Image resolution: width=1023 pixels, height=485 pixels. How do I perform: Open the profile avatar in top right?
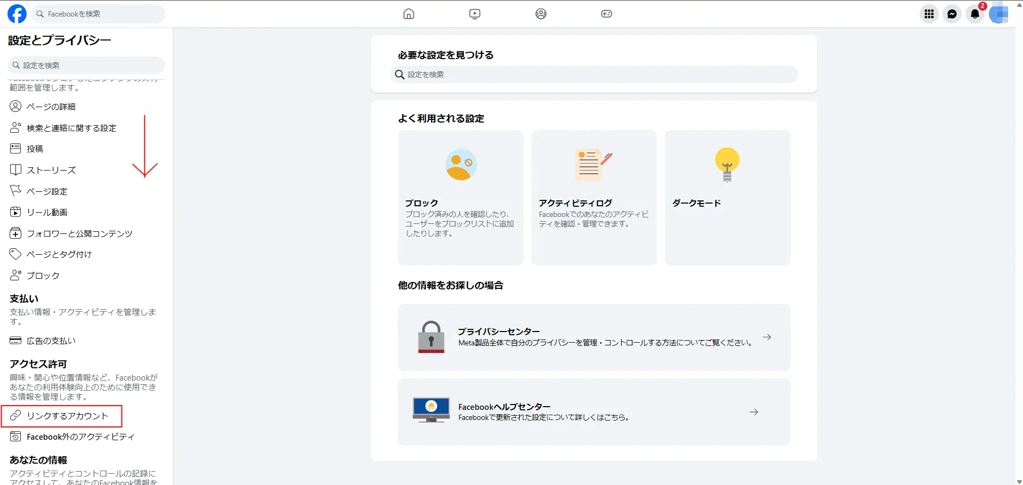(999, 14)
